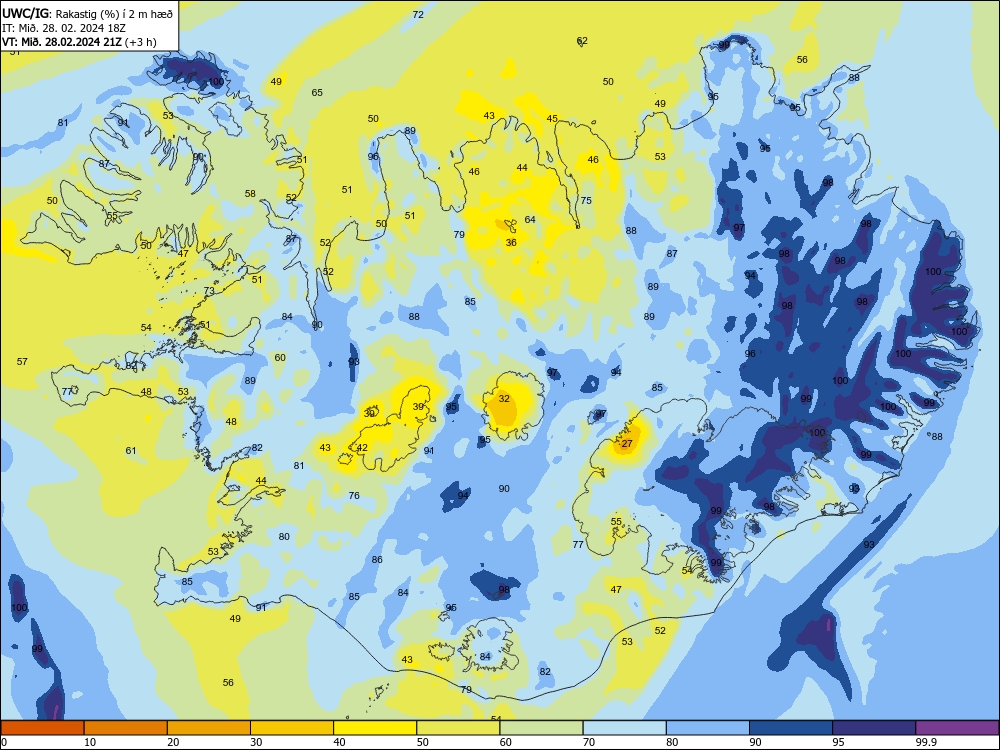
Task: Click the humidity value '75' on the map
Action: click(586, 200)
